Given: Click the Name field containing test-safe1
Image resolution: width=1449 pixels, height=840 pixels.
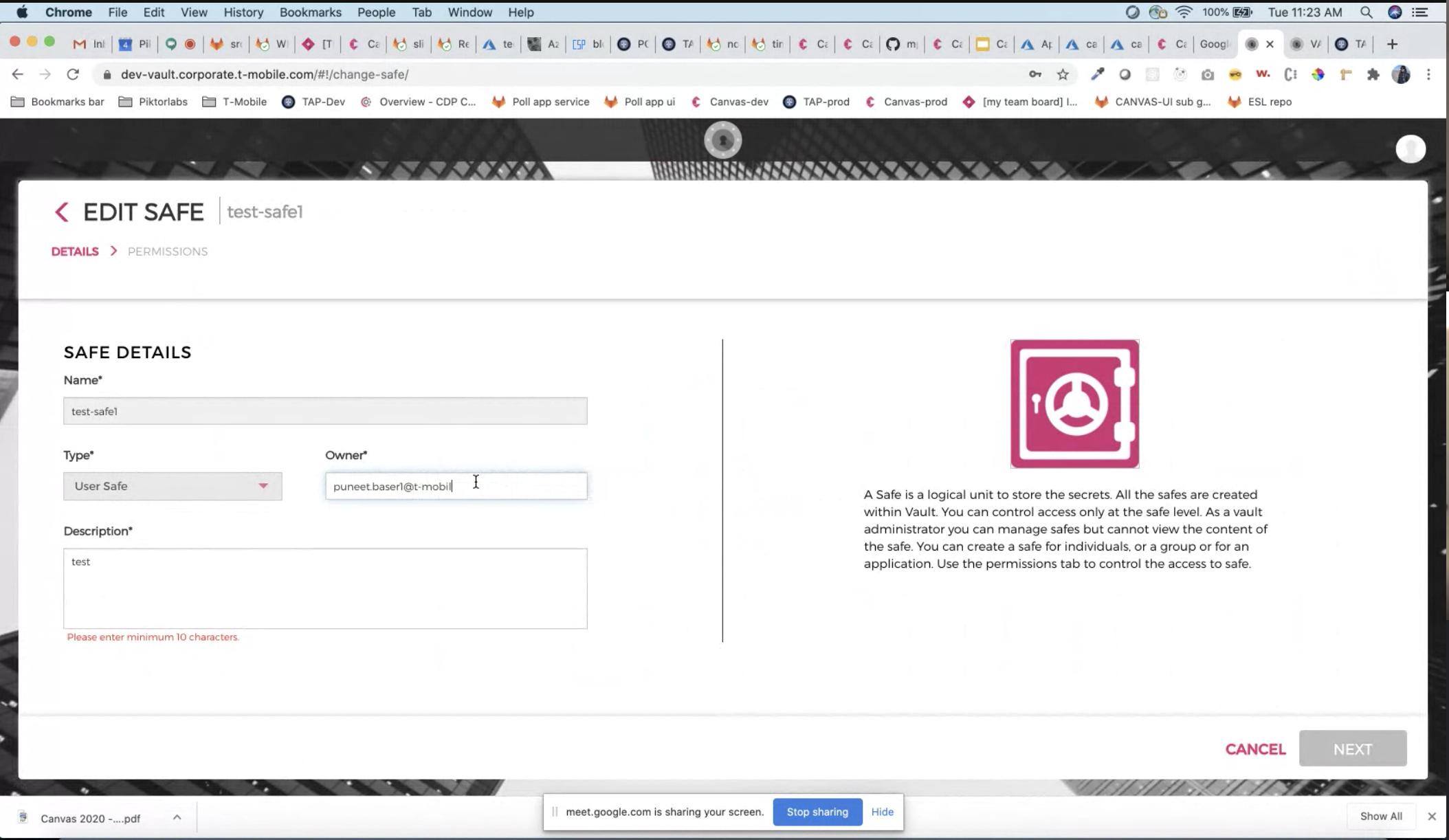Looking at the screenshot, I should tap(325, 411).
